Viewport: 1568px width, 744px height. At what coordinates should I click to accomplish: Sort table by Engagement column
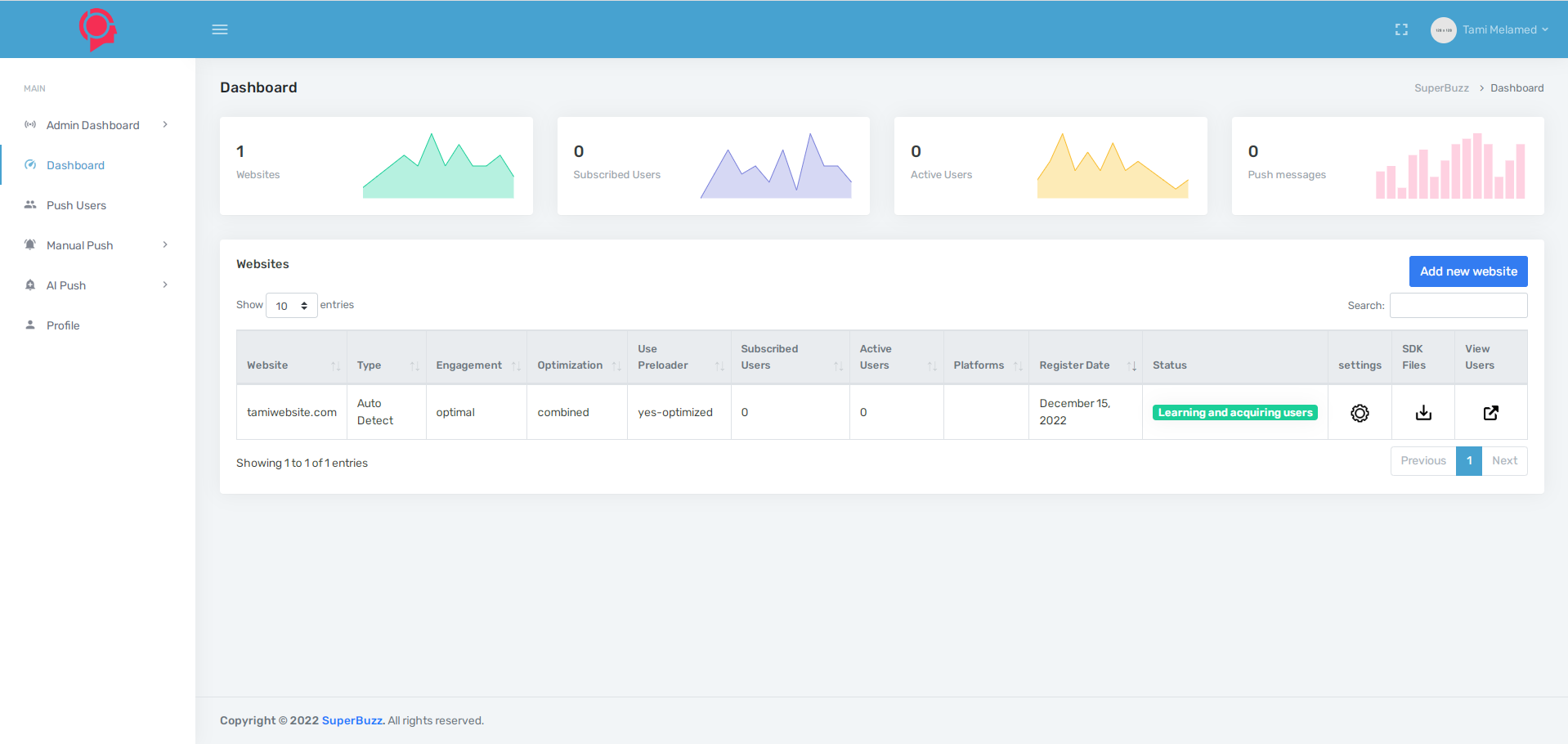[476, 365]
